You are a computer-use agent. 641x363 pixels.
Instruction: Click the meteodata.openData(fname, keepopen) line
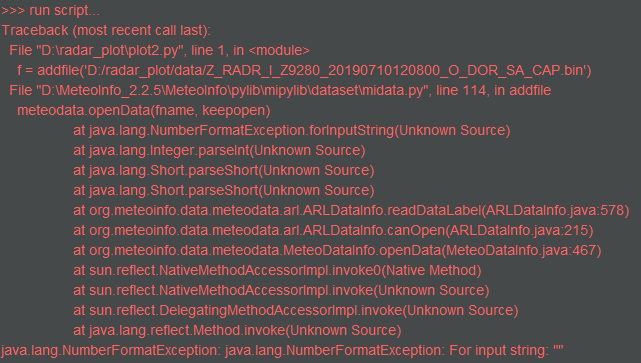click(x=143, y=110)
